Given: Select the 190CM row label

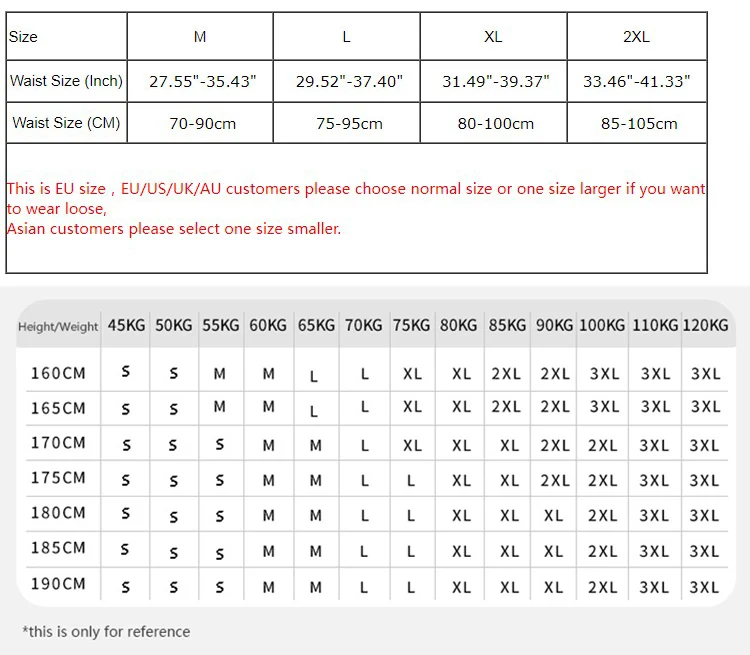Looking at the screenshot, I should (58, 584).
